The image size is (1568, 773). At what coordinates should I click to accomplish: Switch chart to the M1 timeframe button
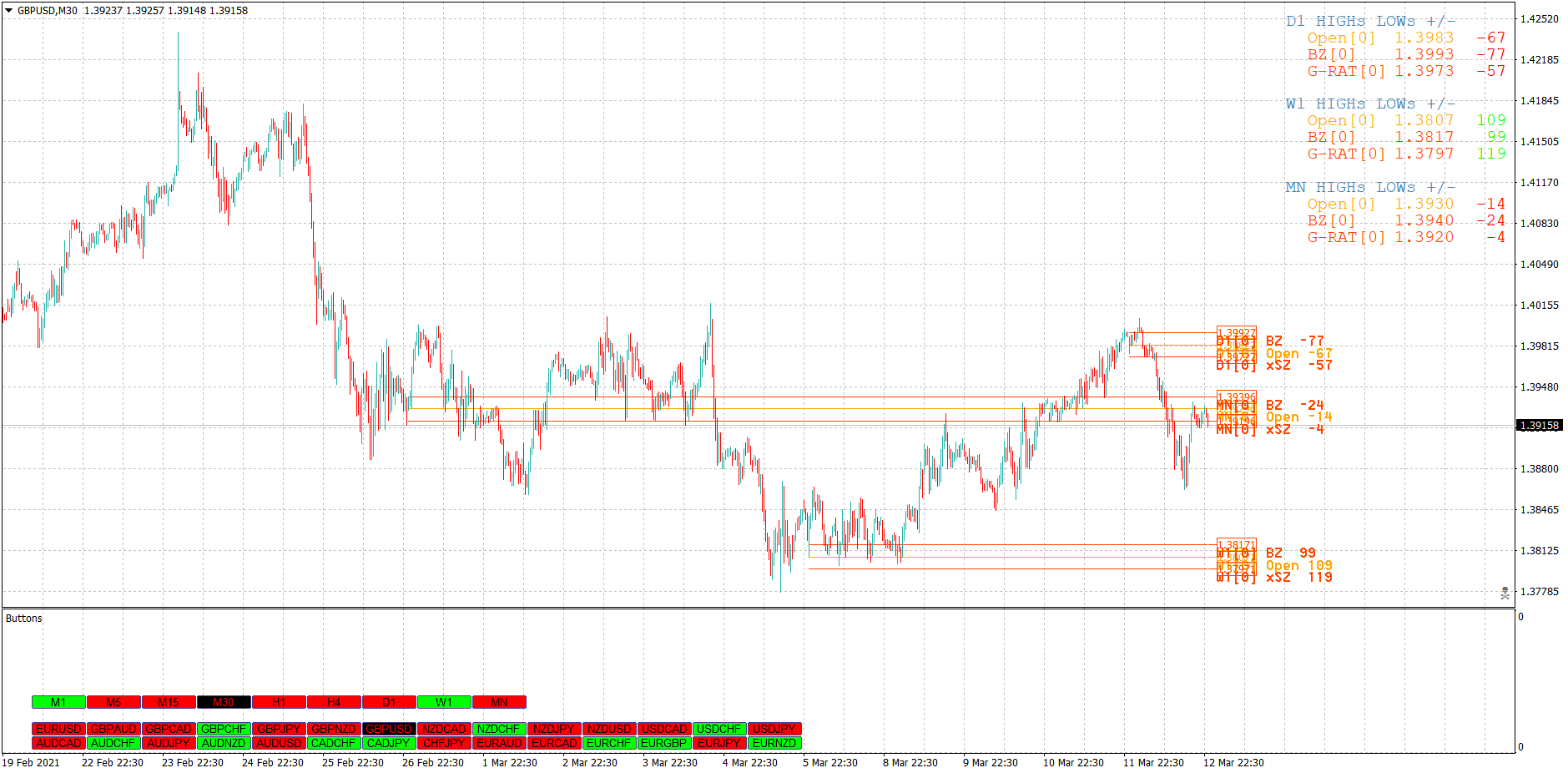tap(58, 702)
